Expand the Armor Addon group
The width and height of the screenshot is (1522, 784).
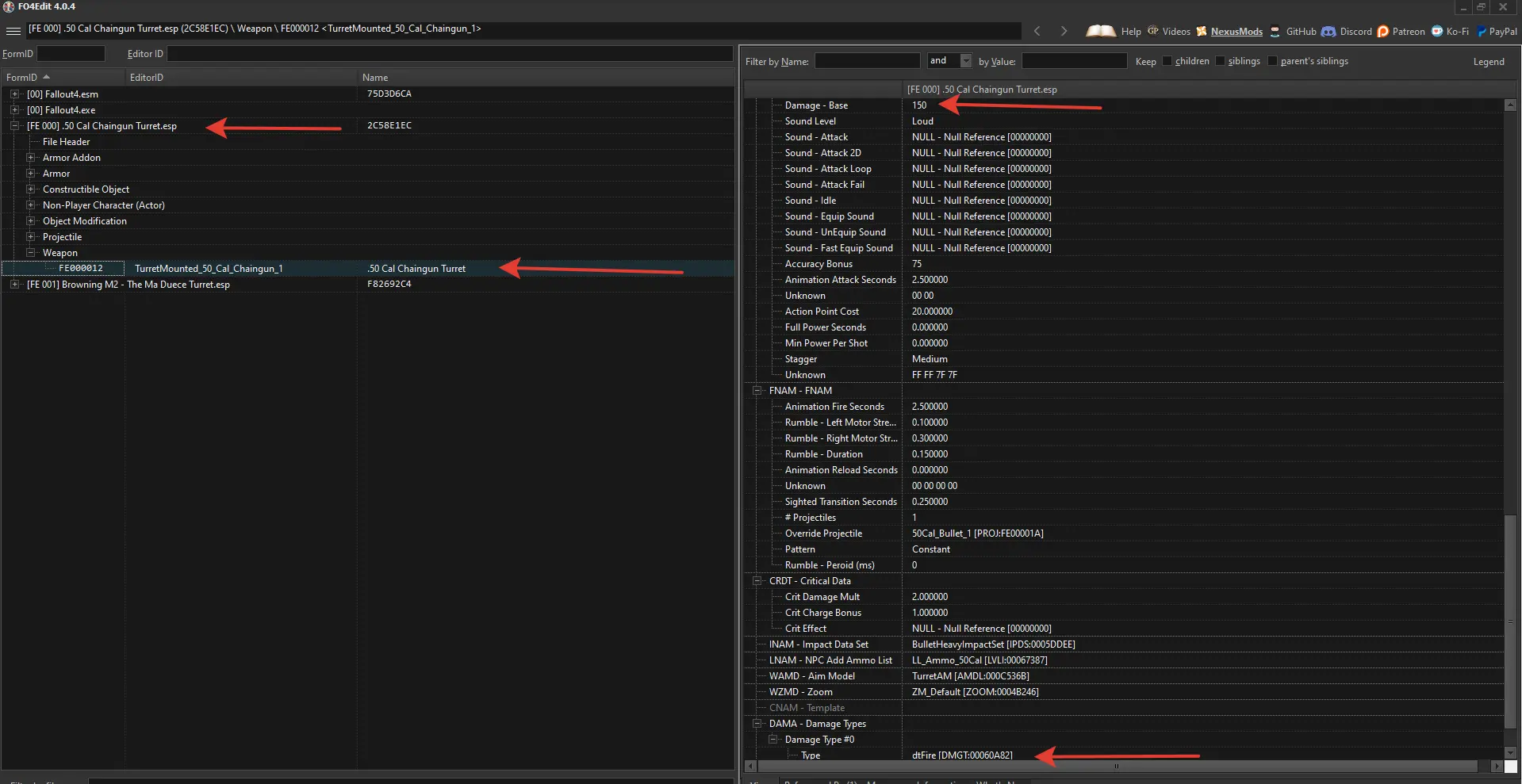pos(30,157)
